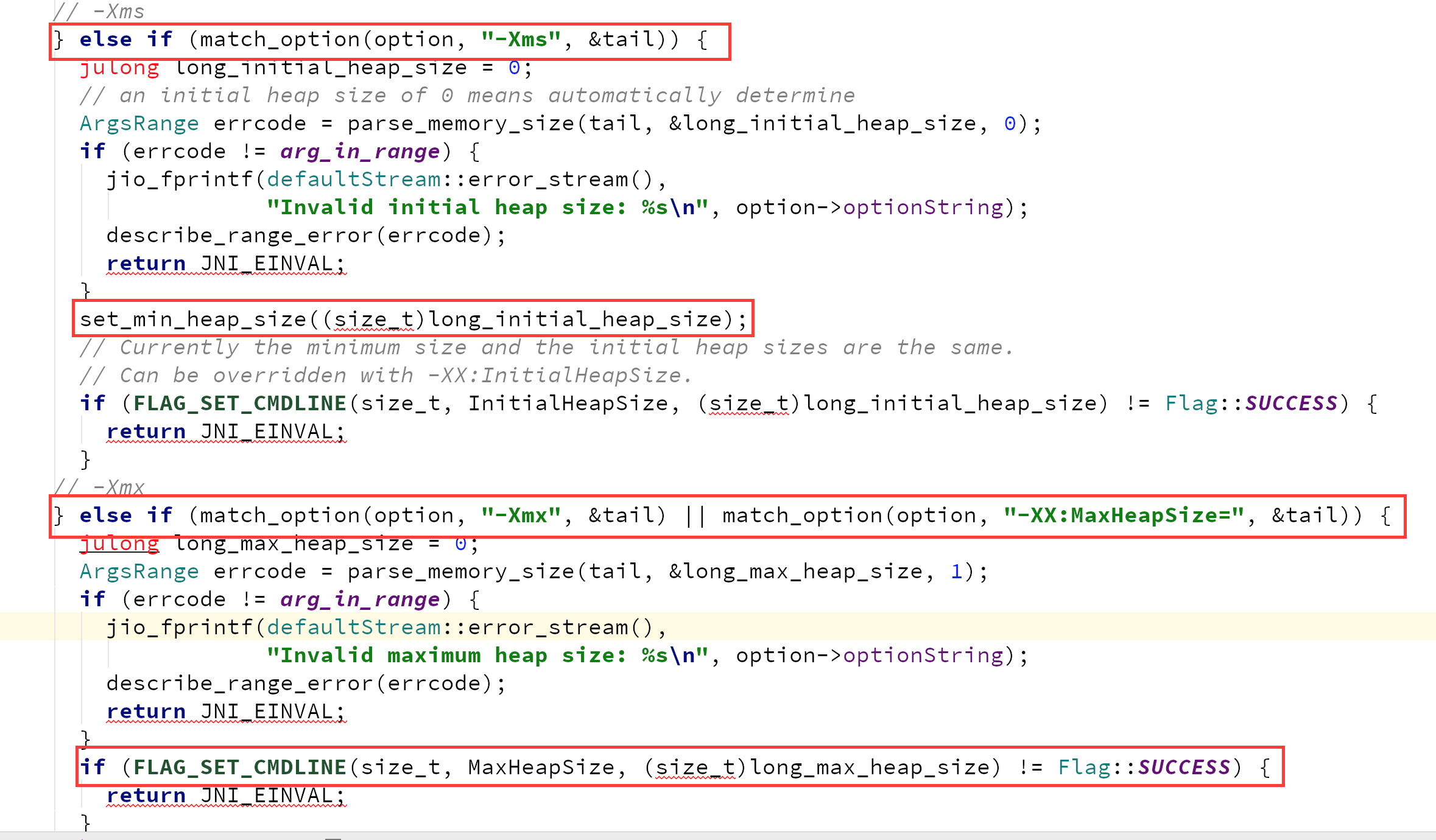Click comment "Can be overridden with -XX:InitialHeapSize"

pos(386,376)
